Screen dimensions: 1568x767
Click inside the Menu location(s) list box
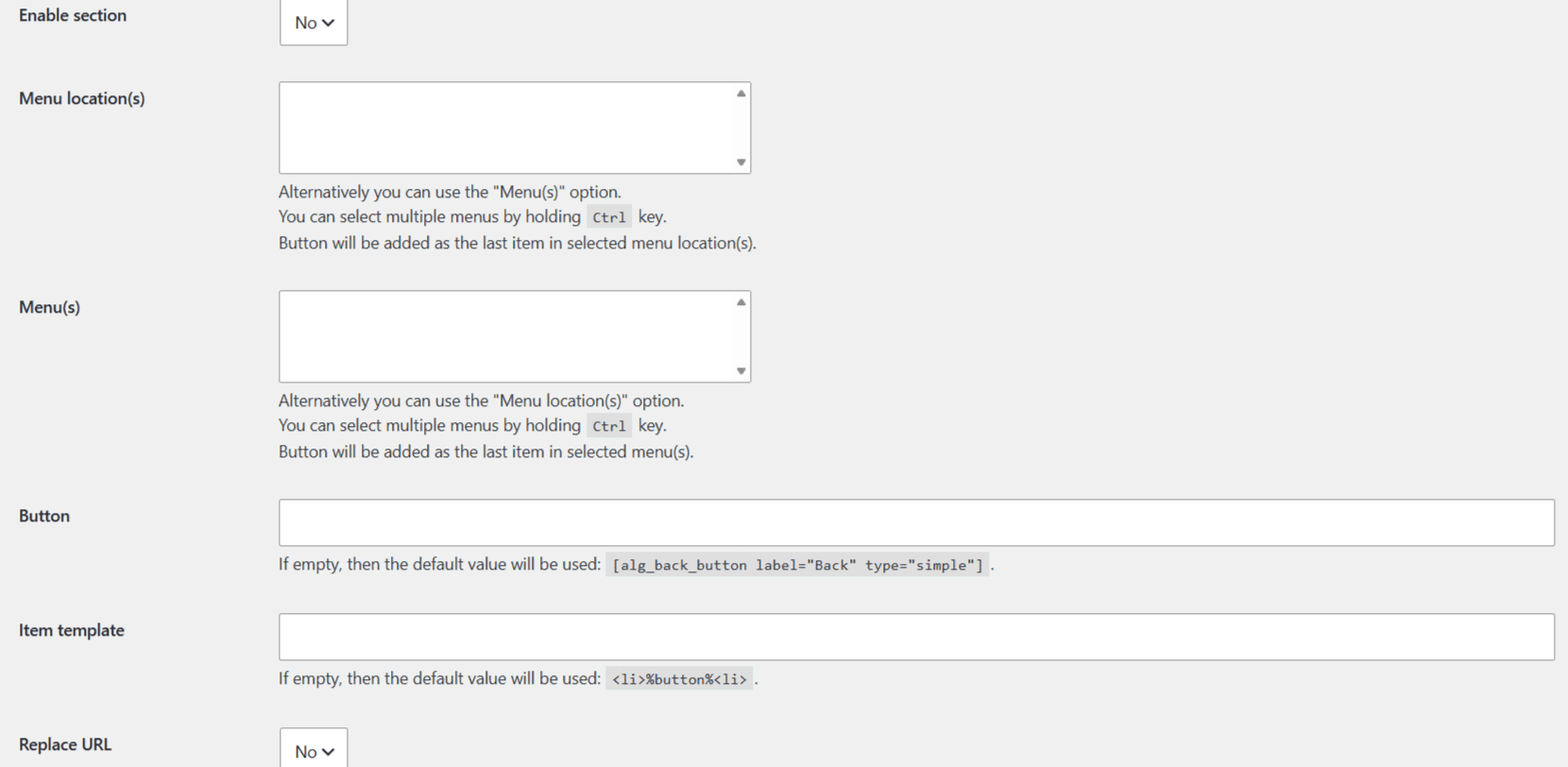(x=515, y=128)
